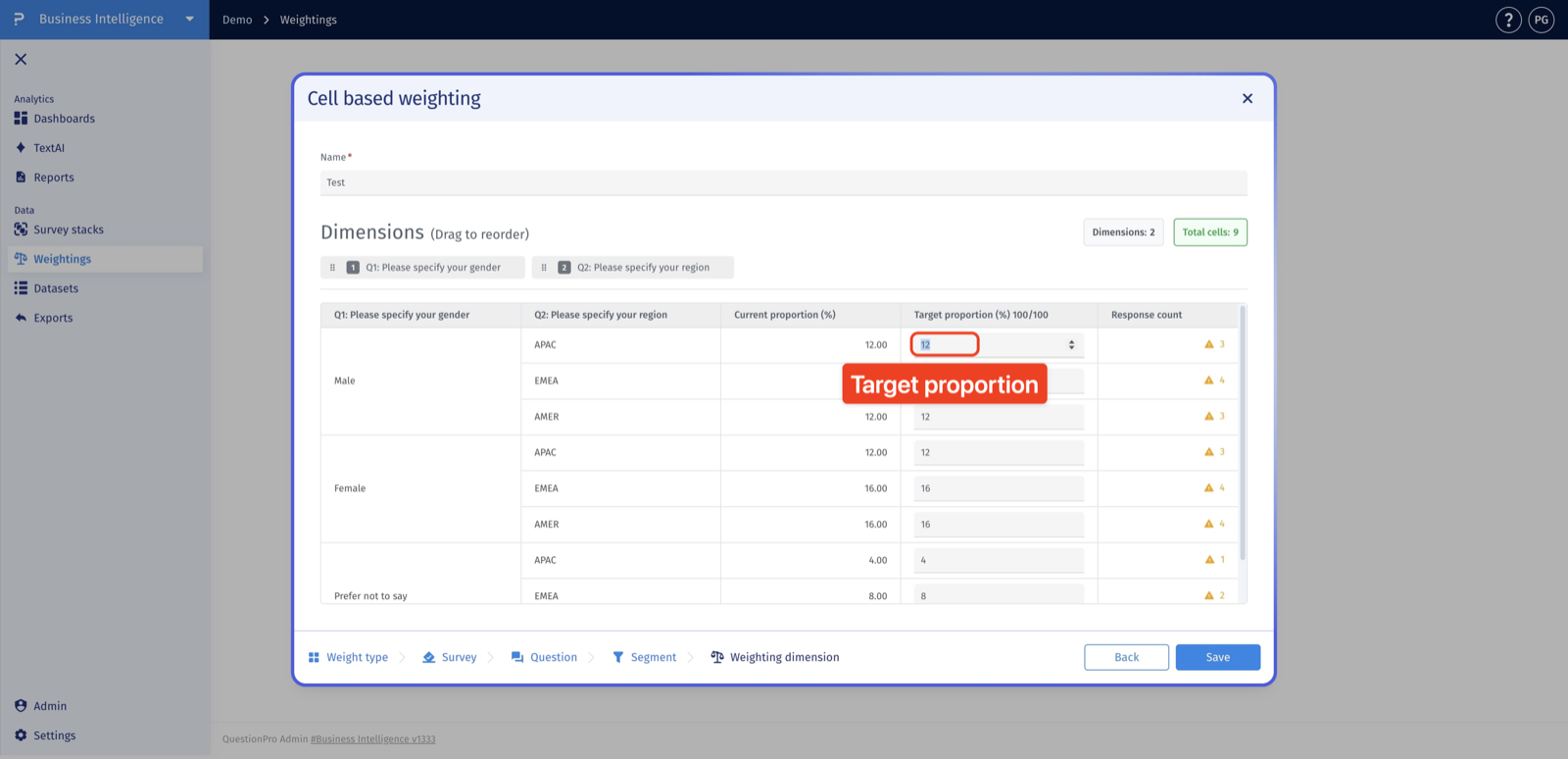Open Datasets in the sidebar
Screen dimensions: 1568x759
[56, 288]
